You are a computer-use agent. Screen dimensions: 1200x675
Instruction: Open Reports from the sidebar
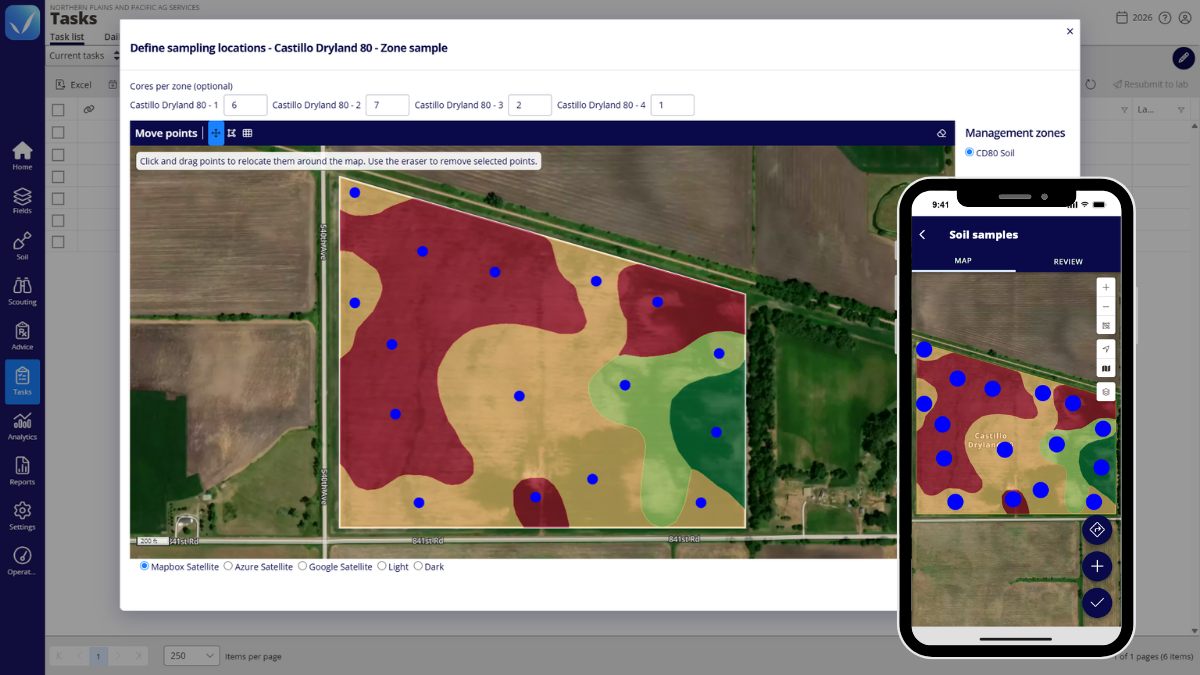pyautogui.click(x=22, y=471)
